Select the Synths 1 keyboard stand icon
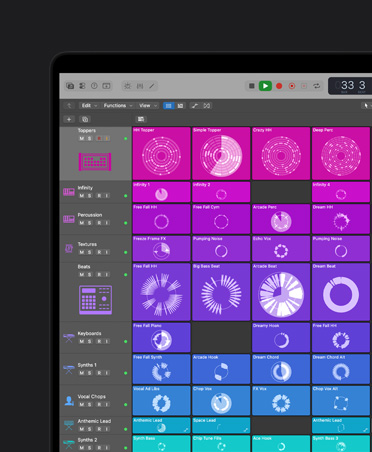Image resolution: width=372 pixels, height=452 pixels. pyautogui.click(x=69, y=369)
